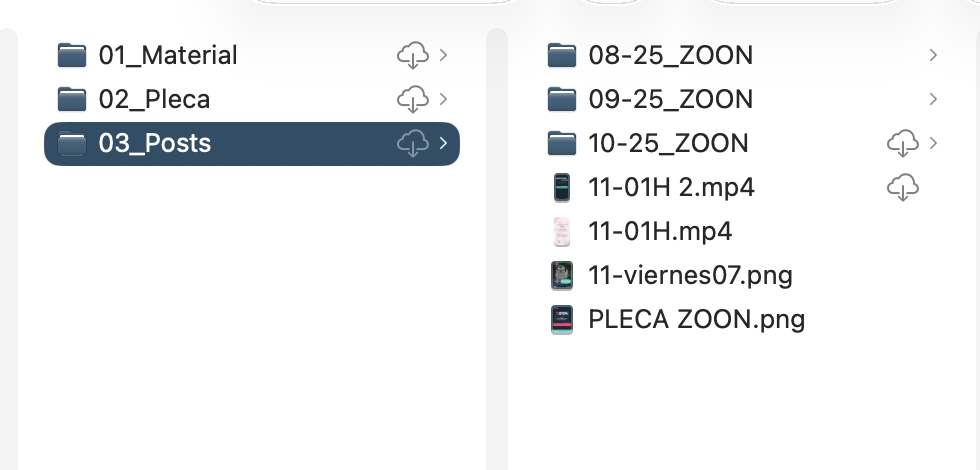This screenshot has width=980, height=470.
Task: Expand the 09-25_ZOON folder chevron
Action: tap(933, 99)
